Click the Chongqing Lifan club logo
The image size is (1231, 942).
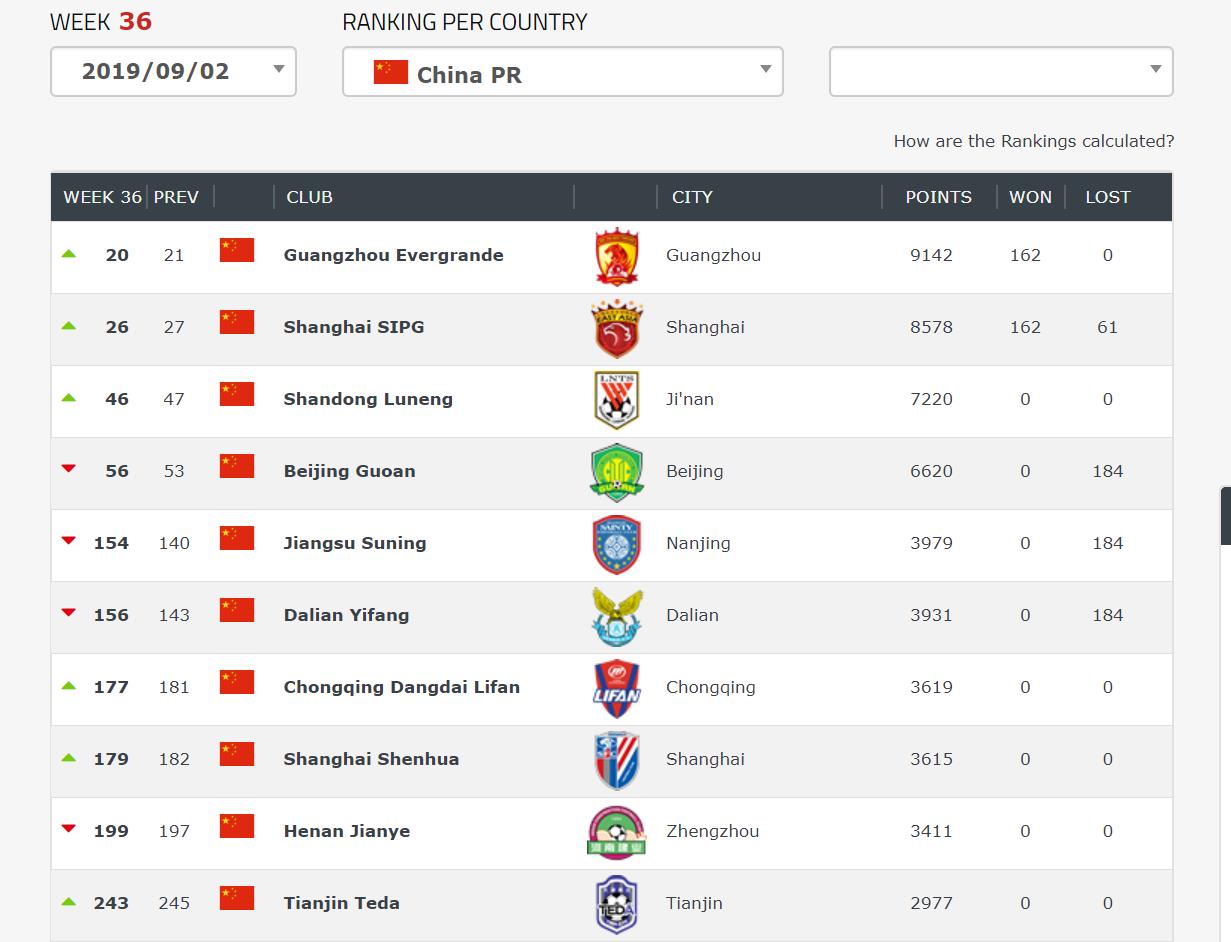[x=616, y=688]
